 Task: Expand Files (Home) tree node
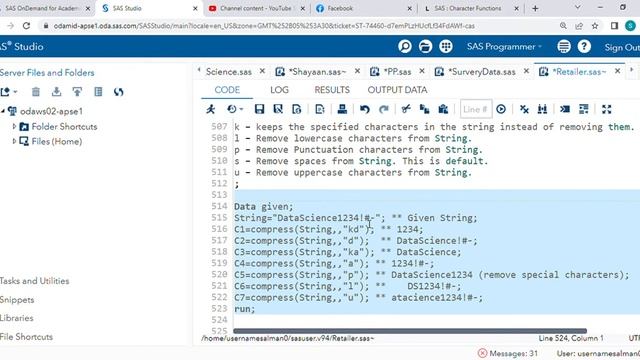click(x=14, y=141)
